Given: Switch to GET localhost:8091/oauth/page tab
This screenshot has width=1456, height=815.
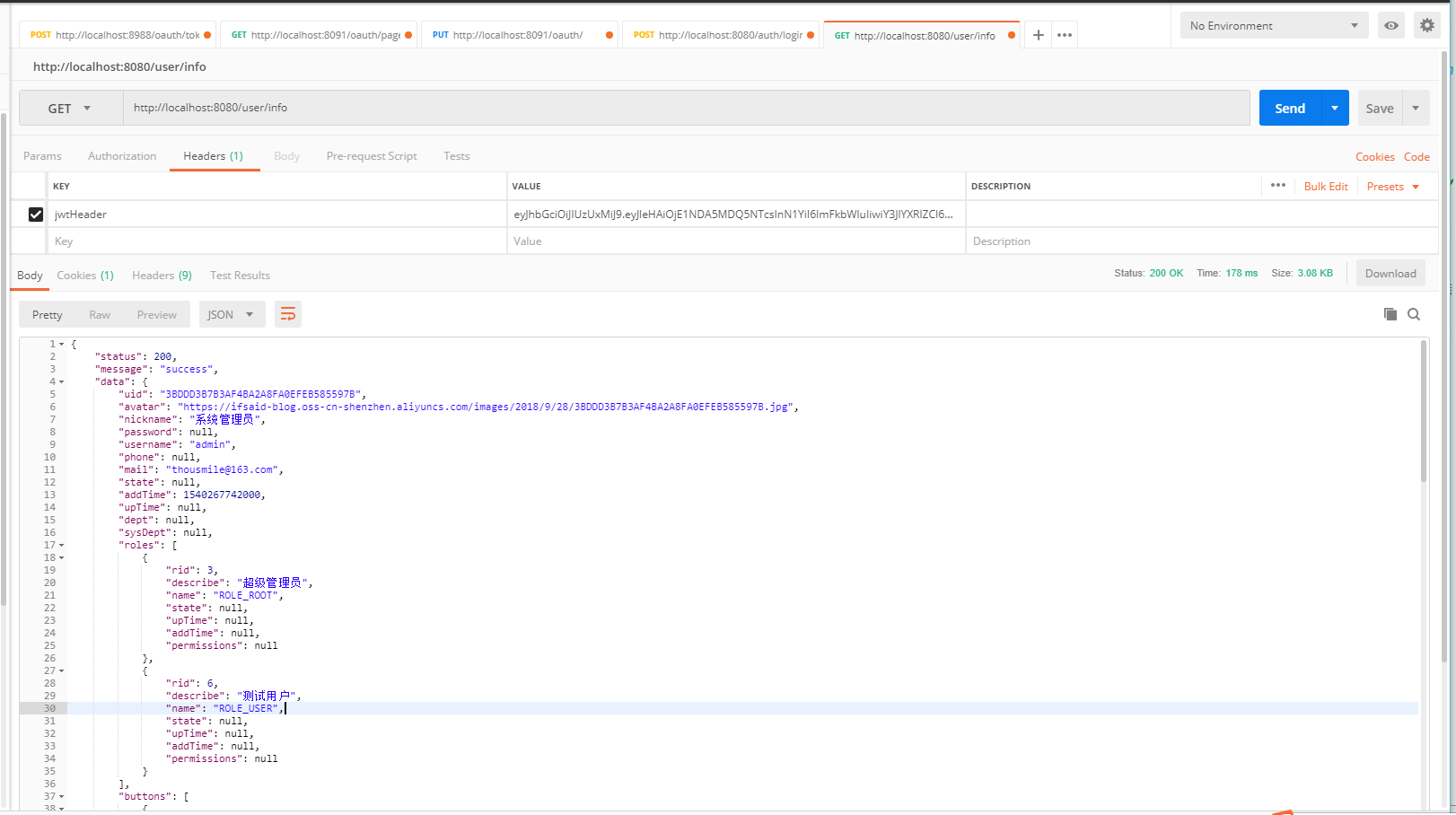Looking at the screenshot, I should tap(318, 35).
